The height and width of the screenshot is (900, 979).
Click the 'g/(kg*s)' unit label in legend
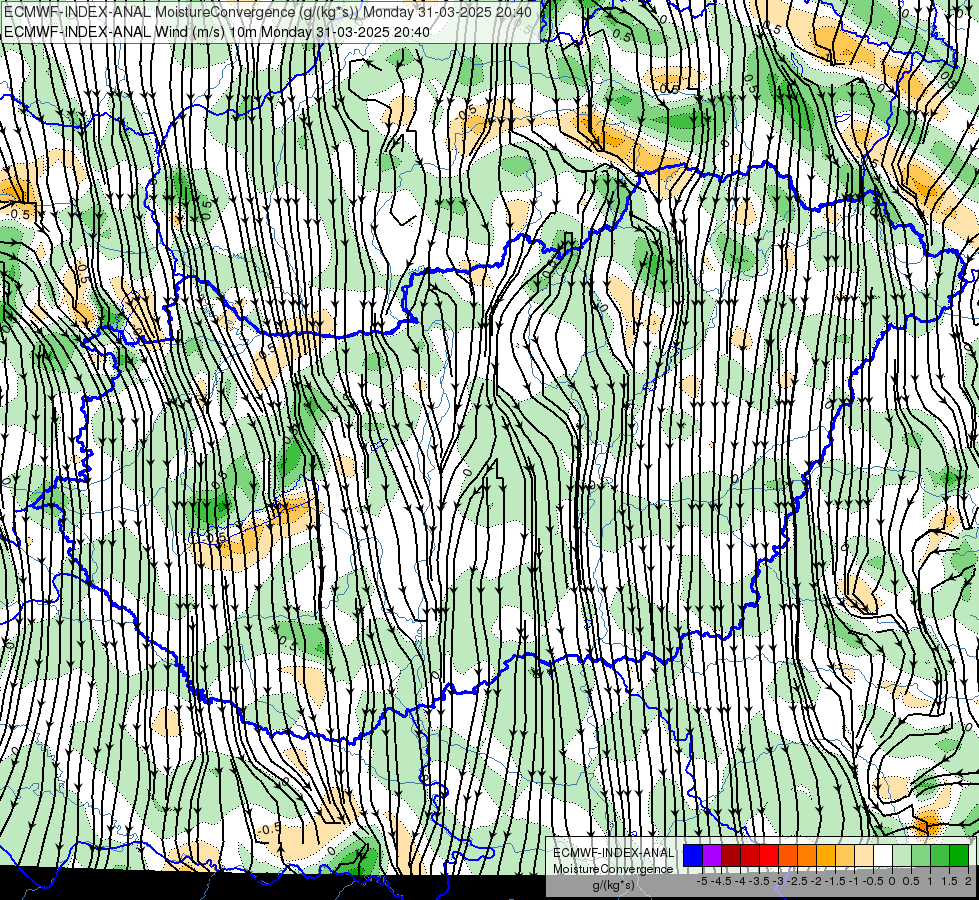pyautogui.click(x=613, y=885)
